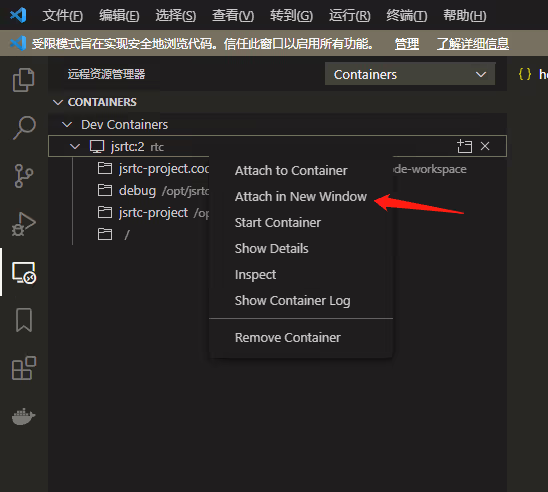Open the Extensions view icon

tap(24, 368)
